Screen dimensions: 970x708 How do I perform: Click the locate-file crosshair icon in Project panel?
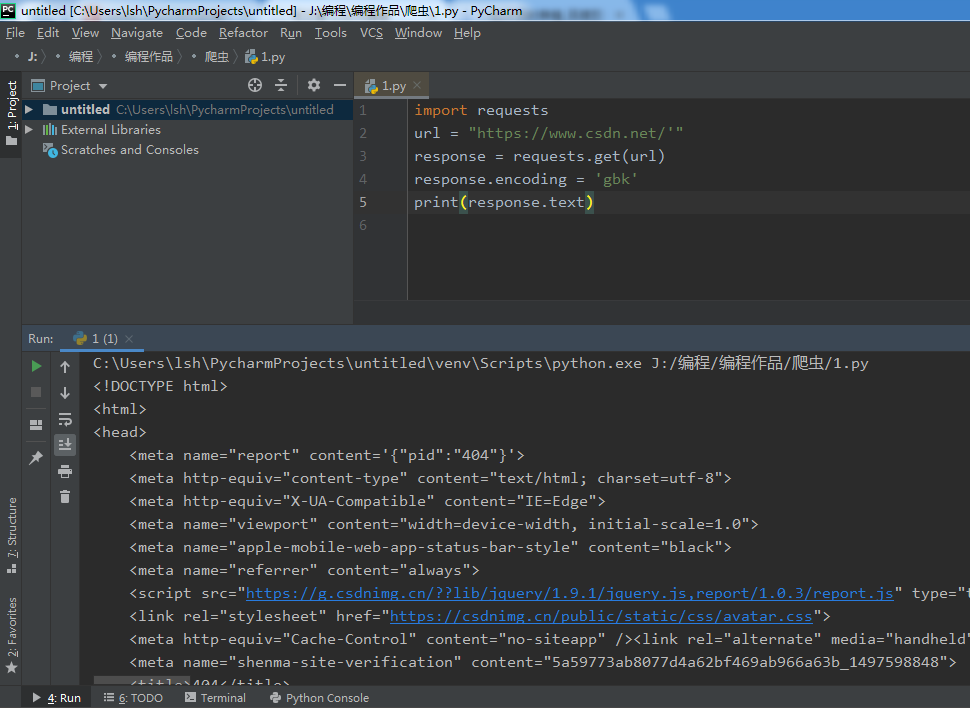click(x=255, y=85)
